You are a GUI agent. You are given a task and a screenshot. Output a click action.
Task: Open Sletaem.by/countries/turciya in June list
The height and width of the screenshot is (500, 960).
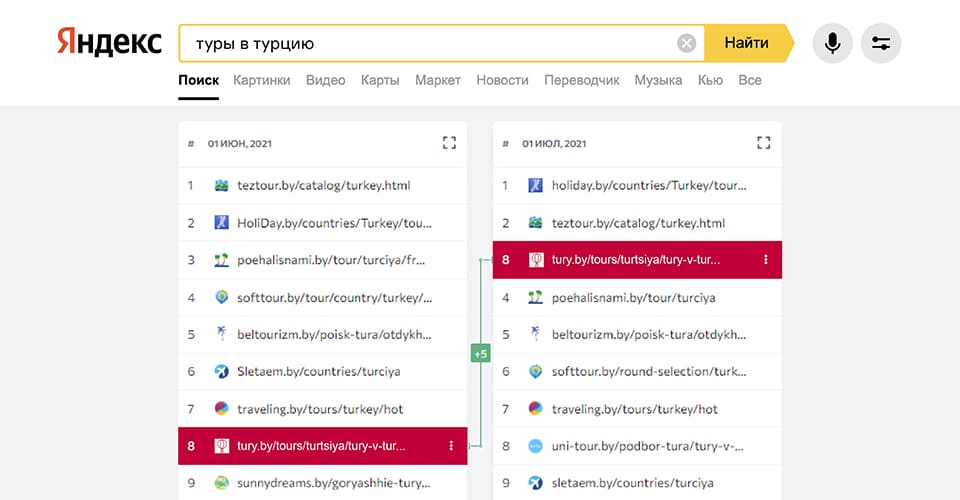[319, 371]
